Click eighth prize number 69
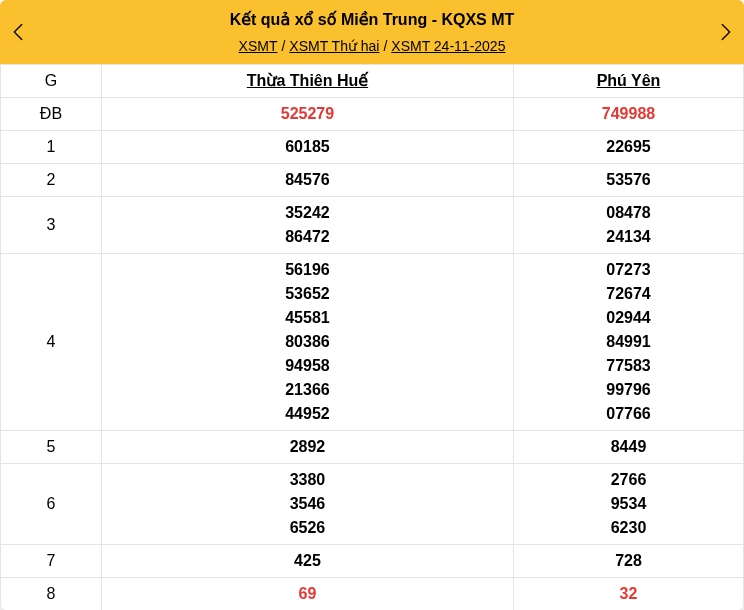This screenshot has height=610, width=744. [x=307, y=594]
